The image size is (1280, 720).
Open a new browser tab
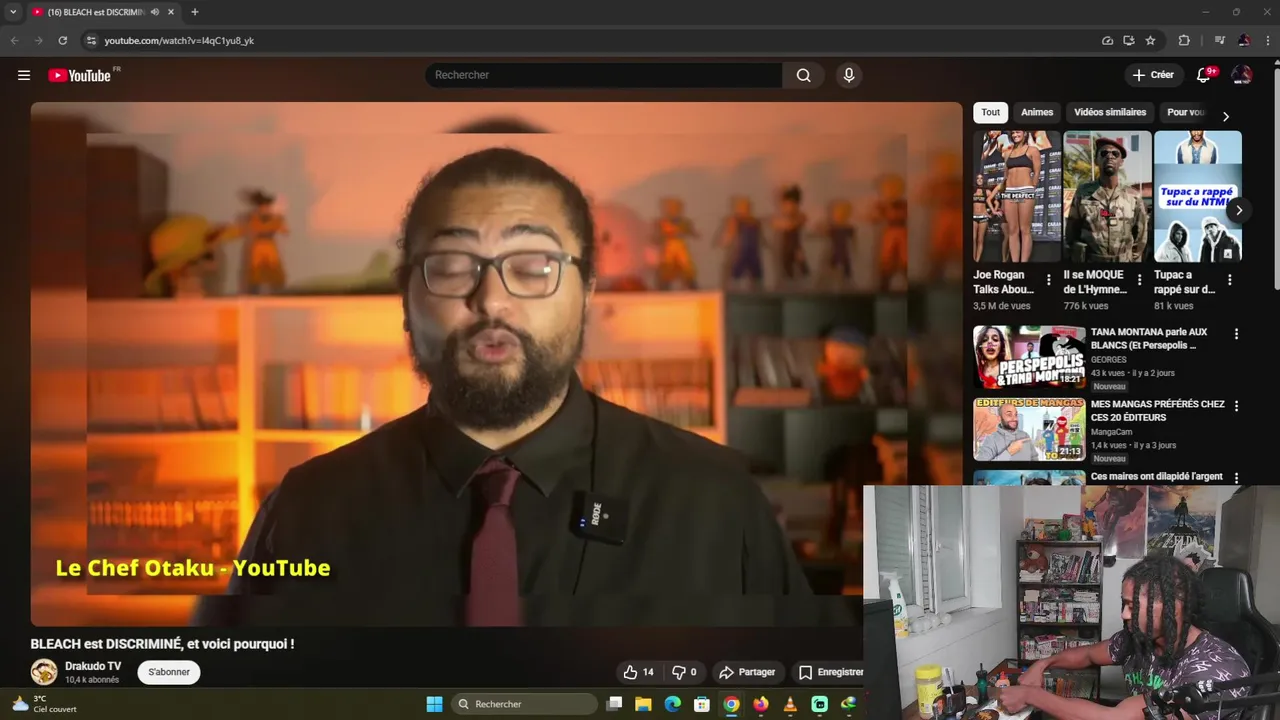point(194,12)
